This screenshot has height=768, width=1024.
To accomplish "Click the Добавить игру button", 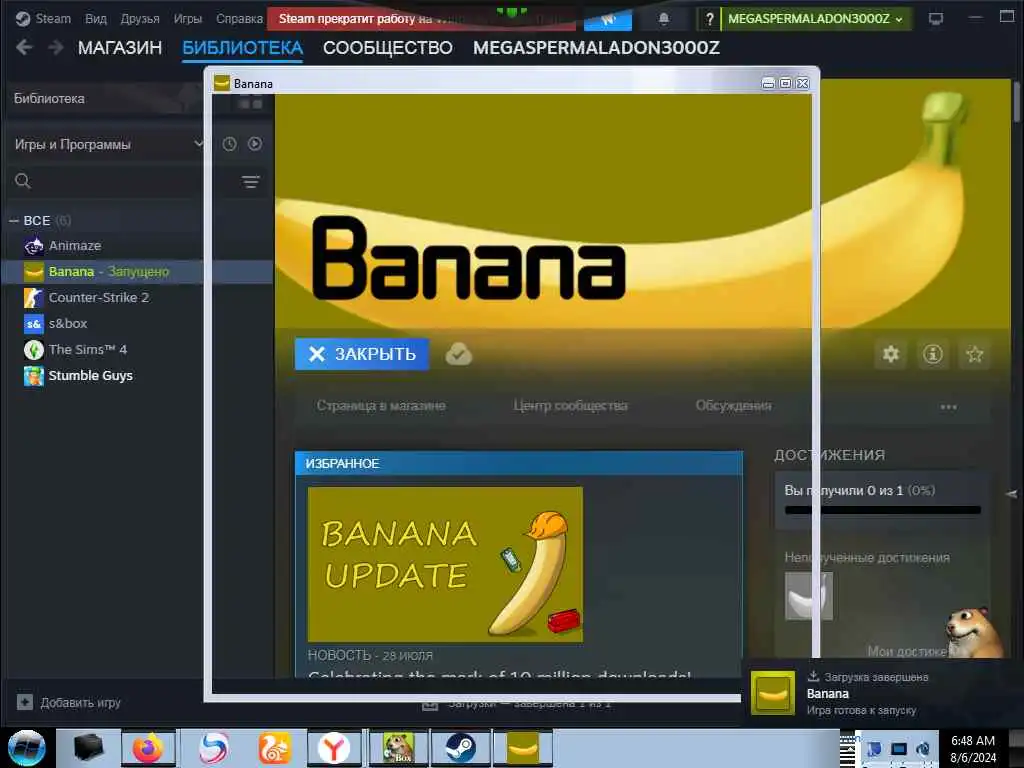I will point(69,703).
